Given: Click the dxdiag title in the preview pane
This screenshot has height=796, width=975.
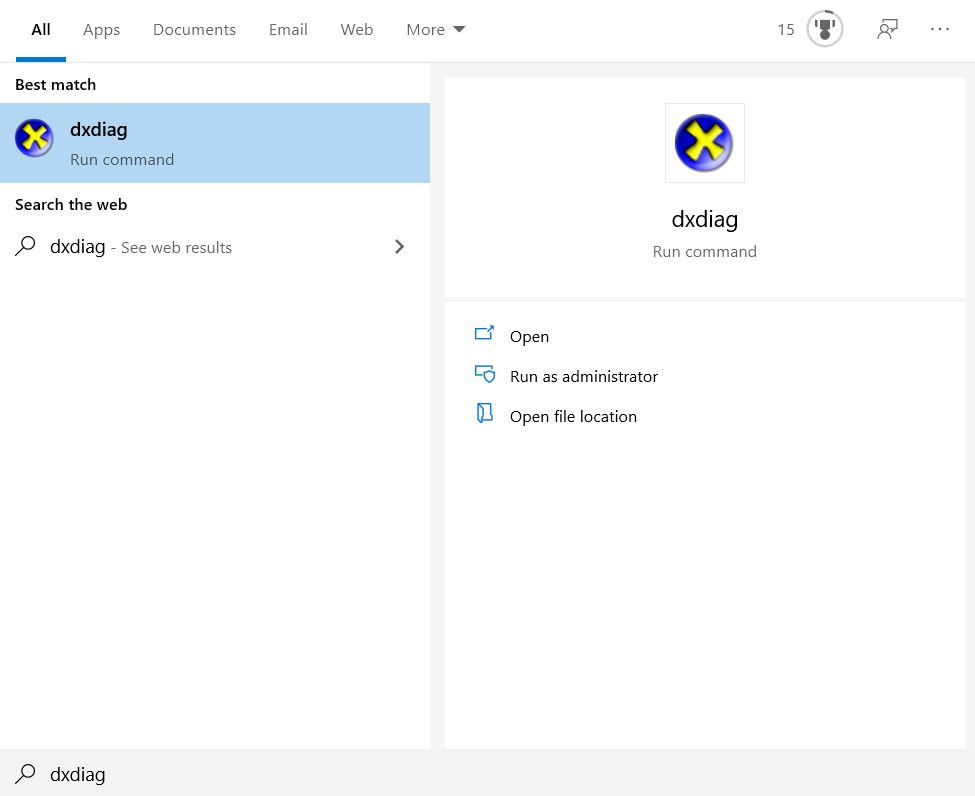Looking at the screenshot, I should [x=705, y=220].
